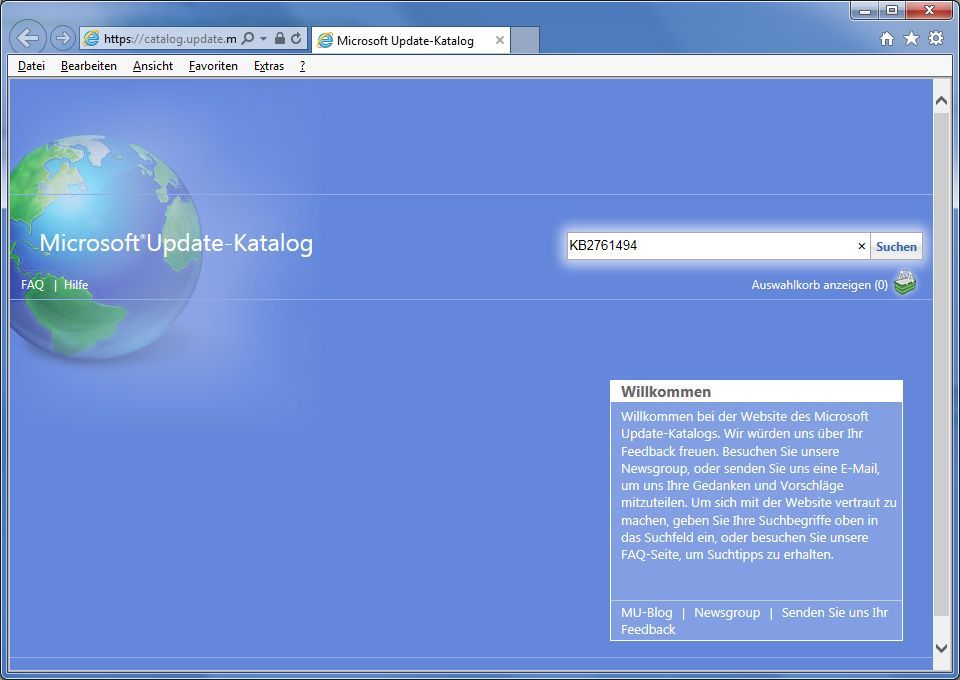Open the Favorites star icon
The height and width of the screenshot is (680, 960).
coord(911,39)
